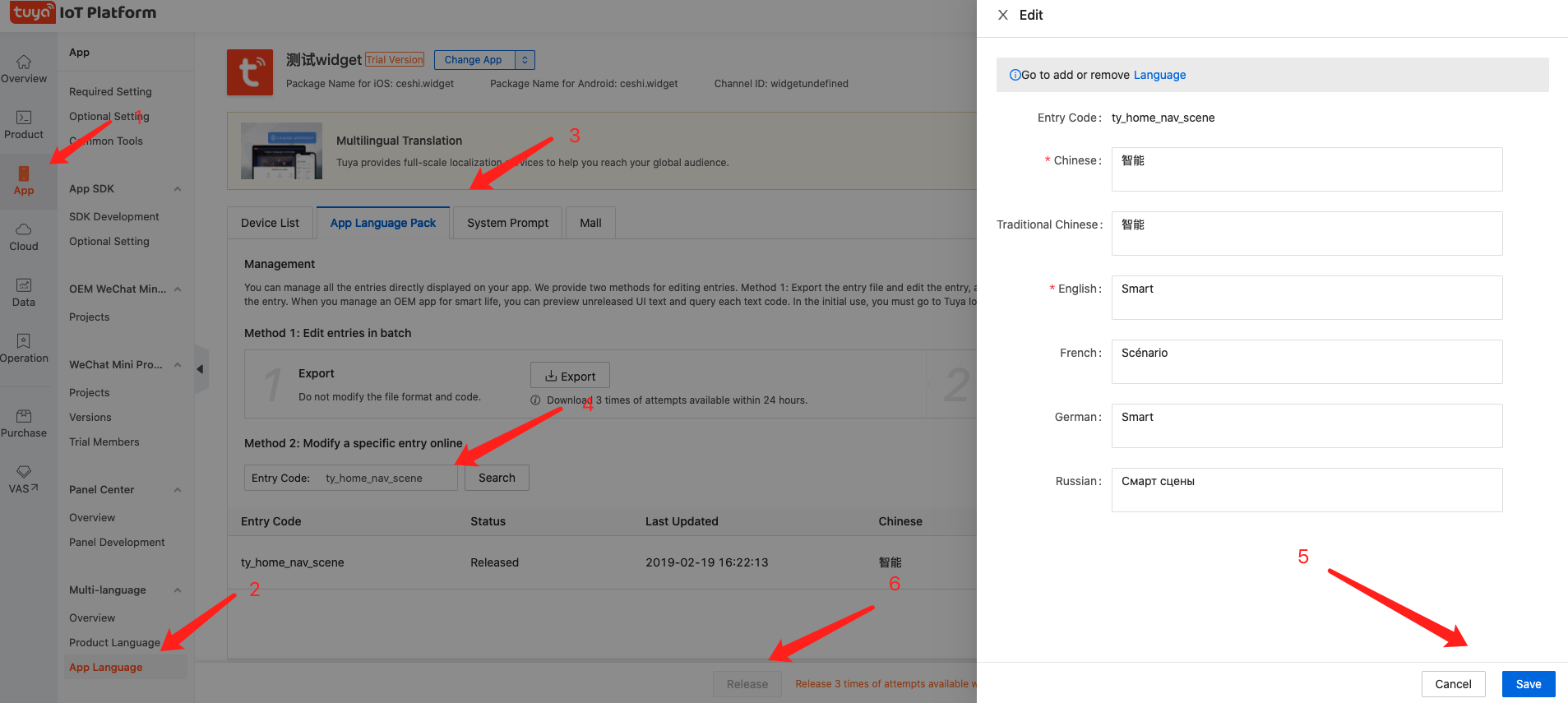This screenshot has width=1568, height=703.
Task: Switch to the Device List tab
Action: (x=270, y=223)
